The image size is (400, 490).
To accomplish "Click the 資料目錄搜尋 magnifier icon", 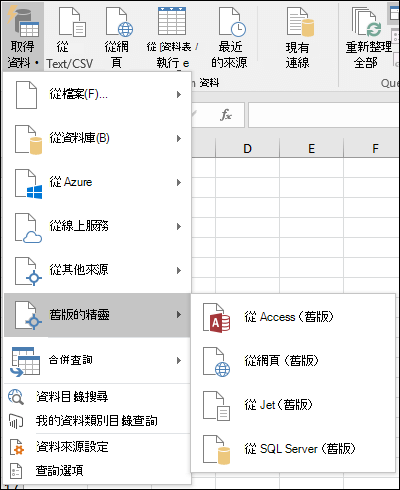I will coord(16,397).
